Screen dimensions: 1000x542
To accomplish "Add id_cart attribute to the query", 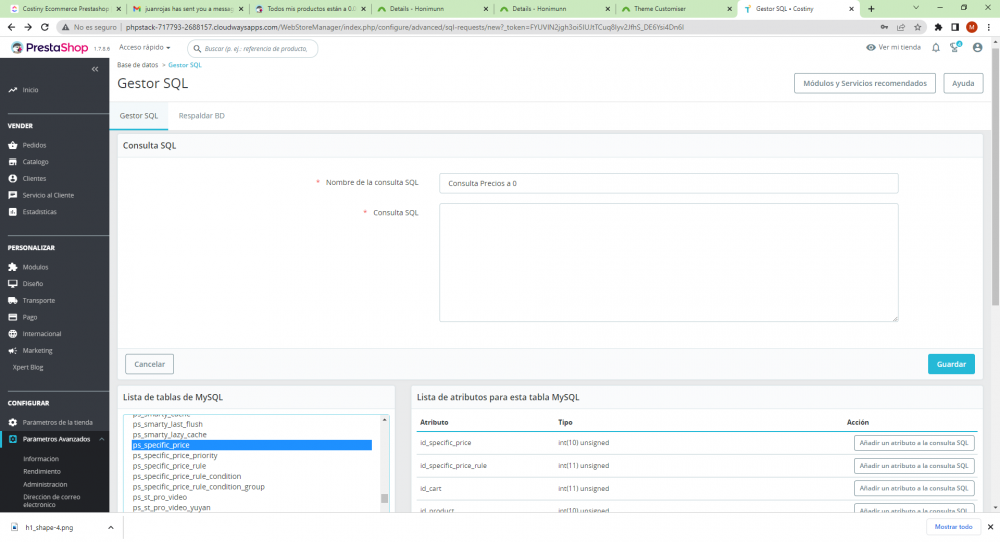I will [914, 488].
